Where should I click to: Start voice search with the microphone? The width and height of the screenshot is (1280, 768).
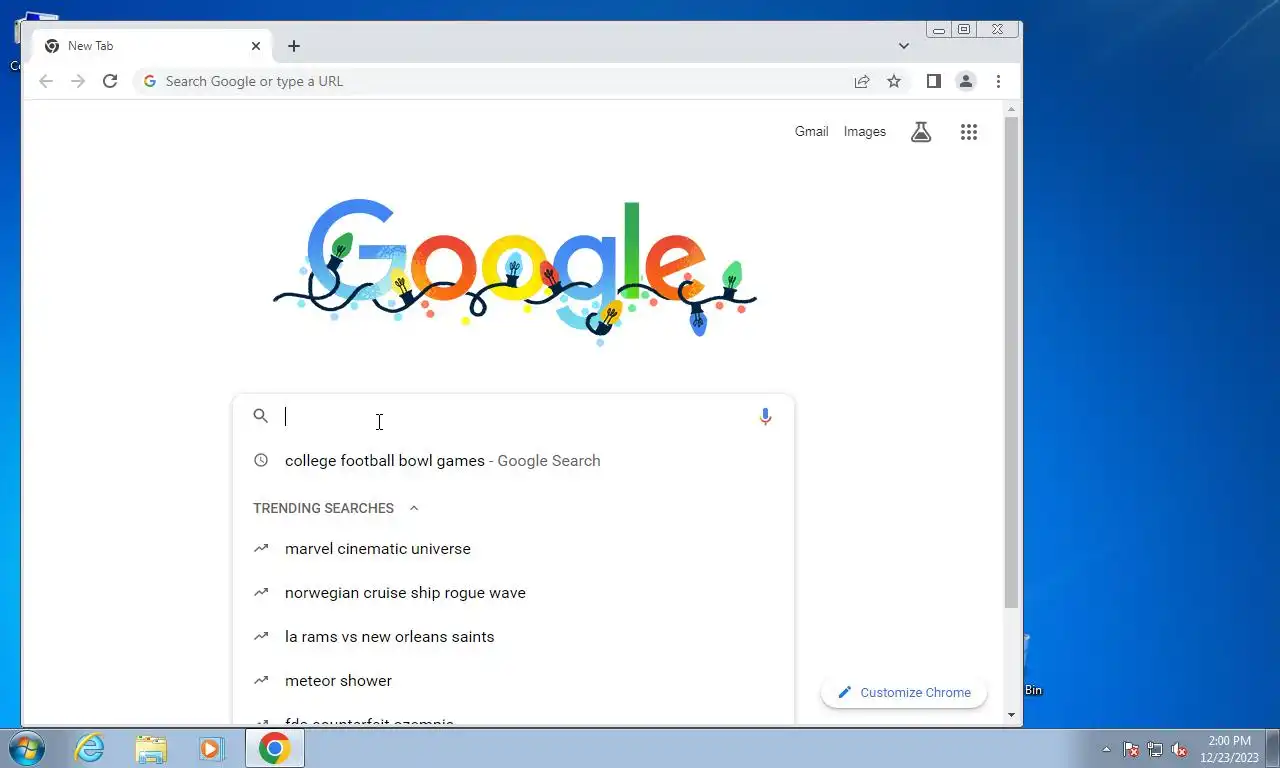765,417
